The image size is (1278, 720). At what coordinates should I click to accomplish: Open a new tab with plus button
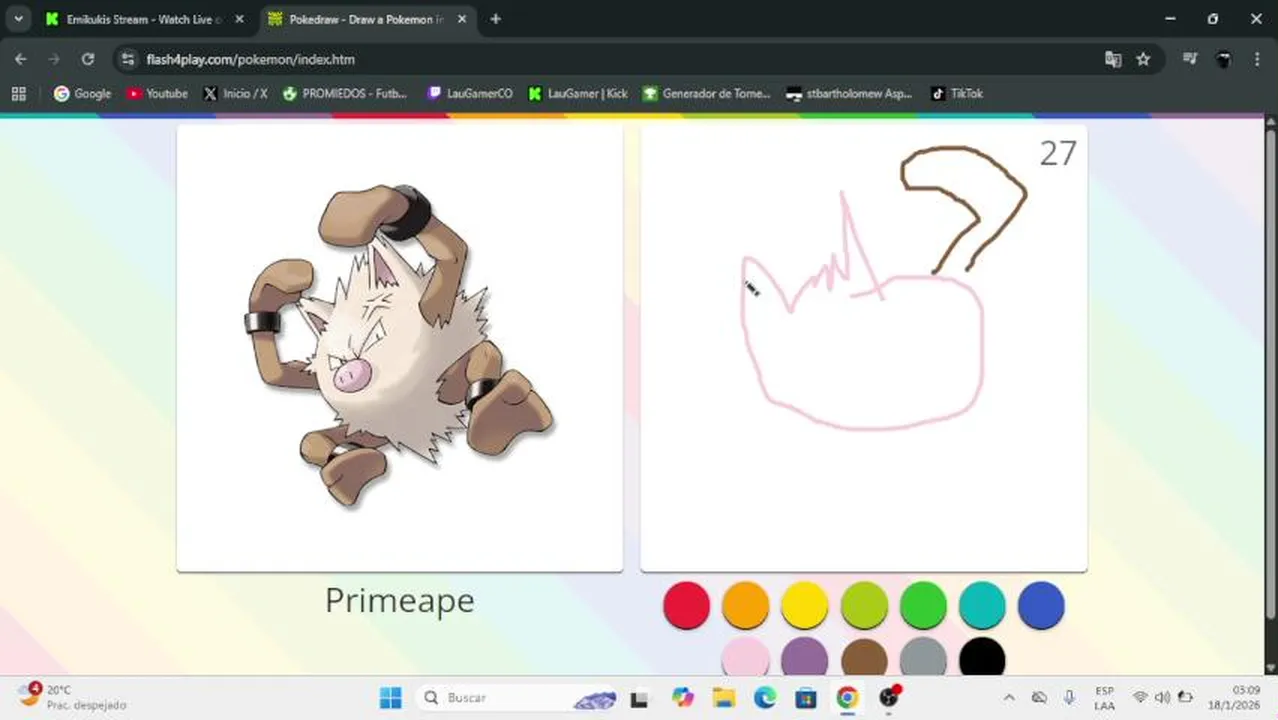click(495, 19)
